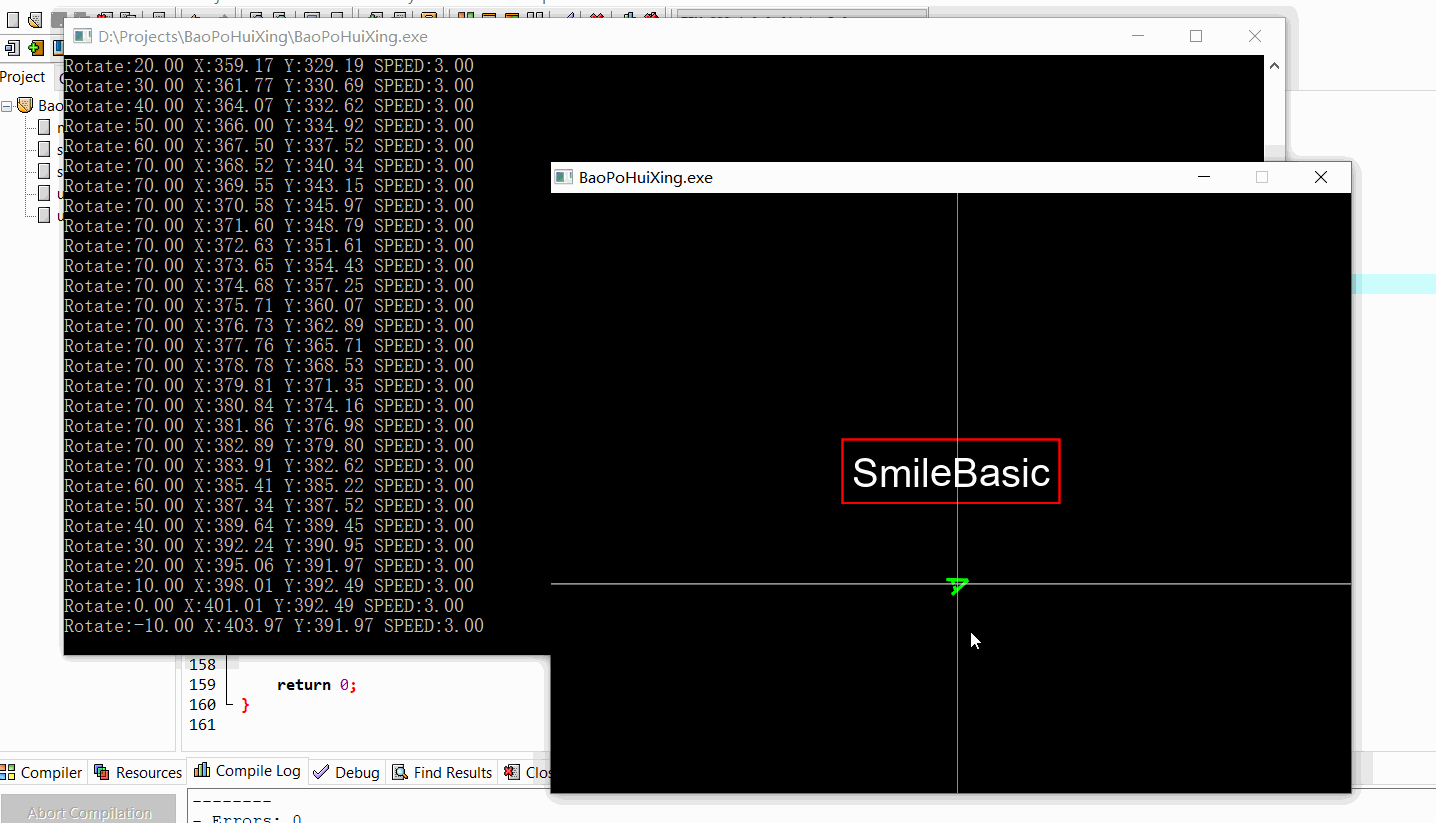Click the console line 'Rotate:0.00 X:401.01'

coord(264,606)
